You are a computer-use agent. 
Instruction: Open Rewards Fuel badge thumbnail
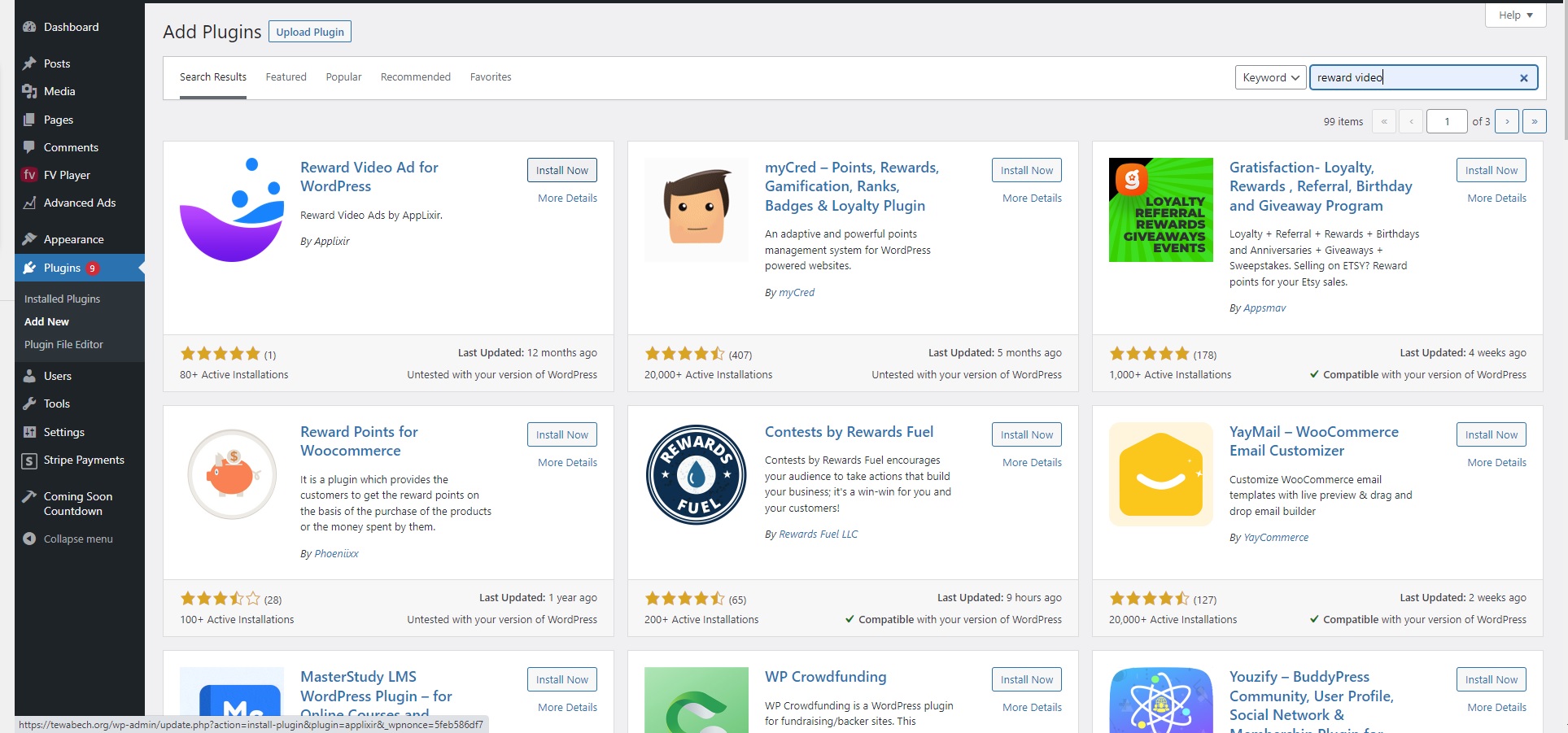[697, 474]
